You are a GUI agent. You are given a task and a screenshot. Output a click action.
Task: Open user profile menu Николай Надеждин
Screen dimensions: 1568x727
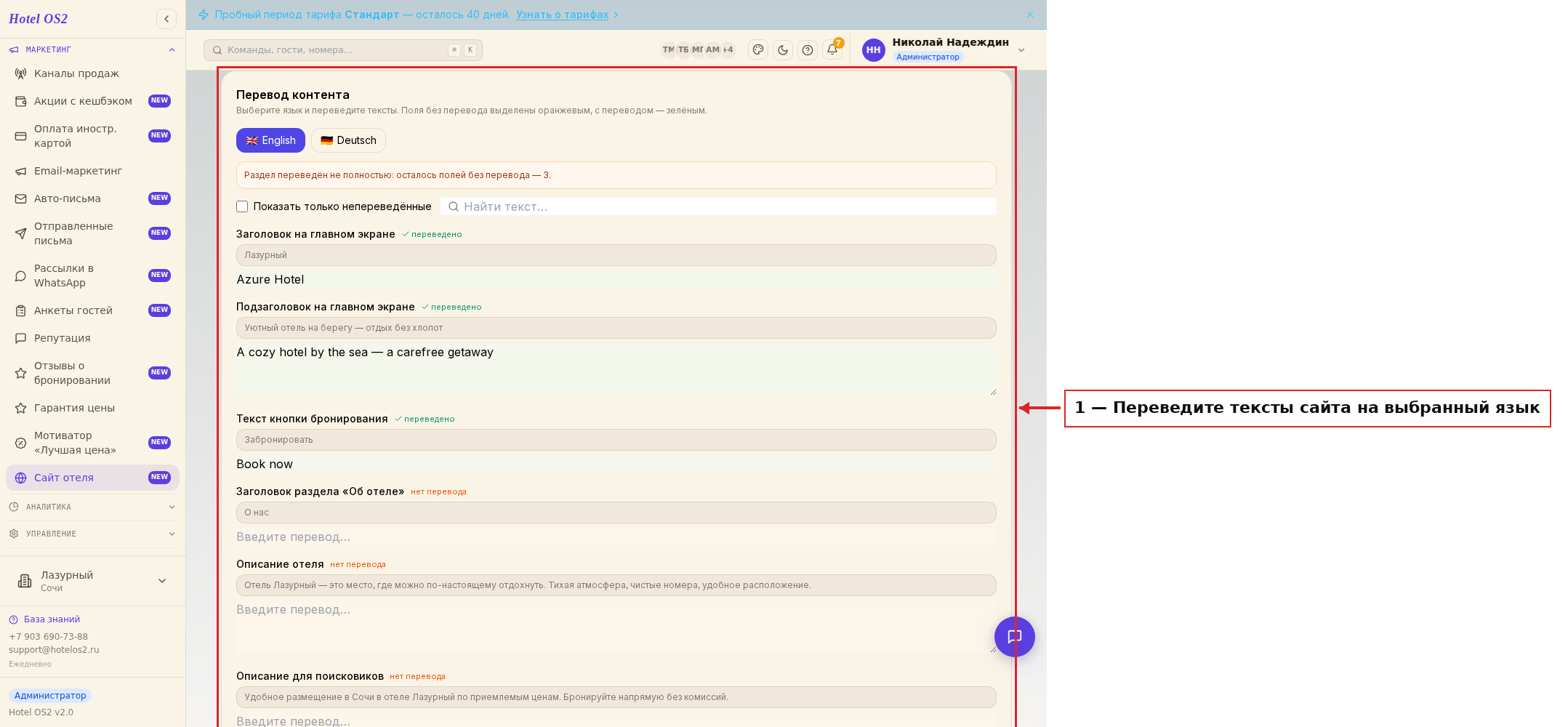point(944,49)
